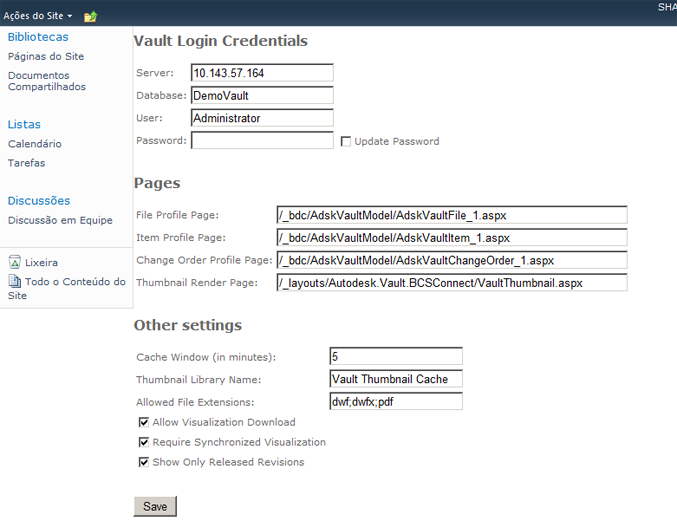Click the File Profile Page field
This screenshot has width=677, height=521.
tap(452, 215)
